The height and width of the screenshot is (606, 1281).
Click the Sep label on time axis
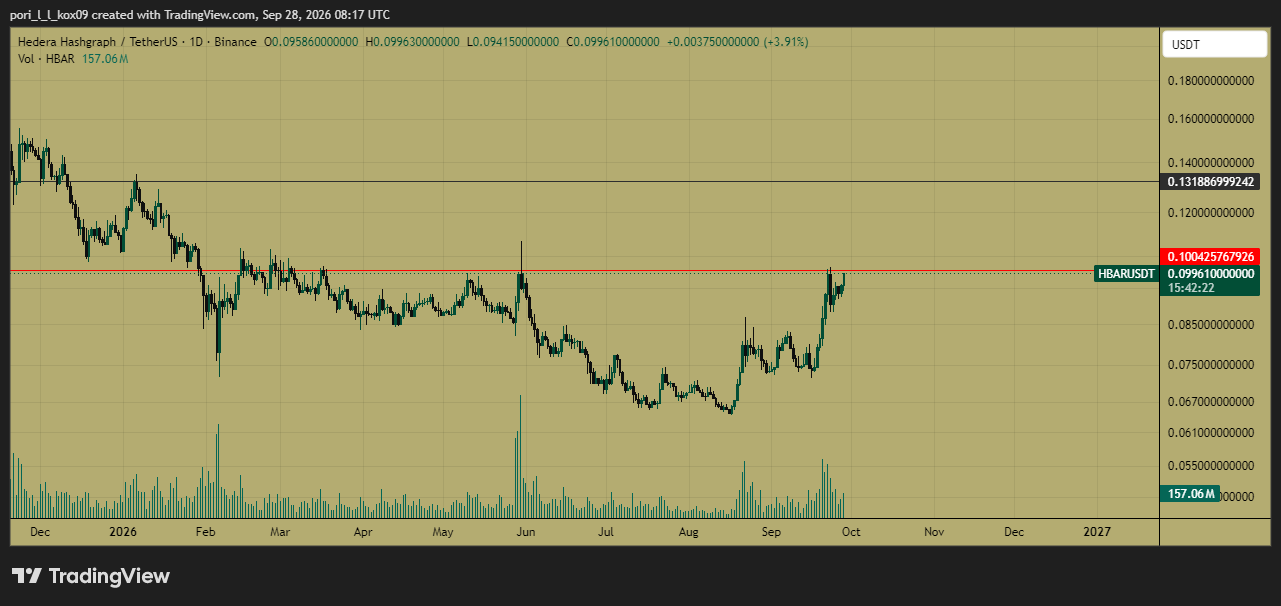tap(771, 532)
